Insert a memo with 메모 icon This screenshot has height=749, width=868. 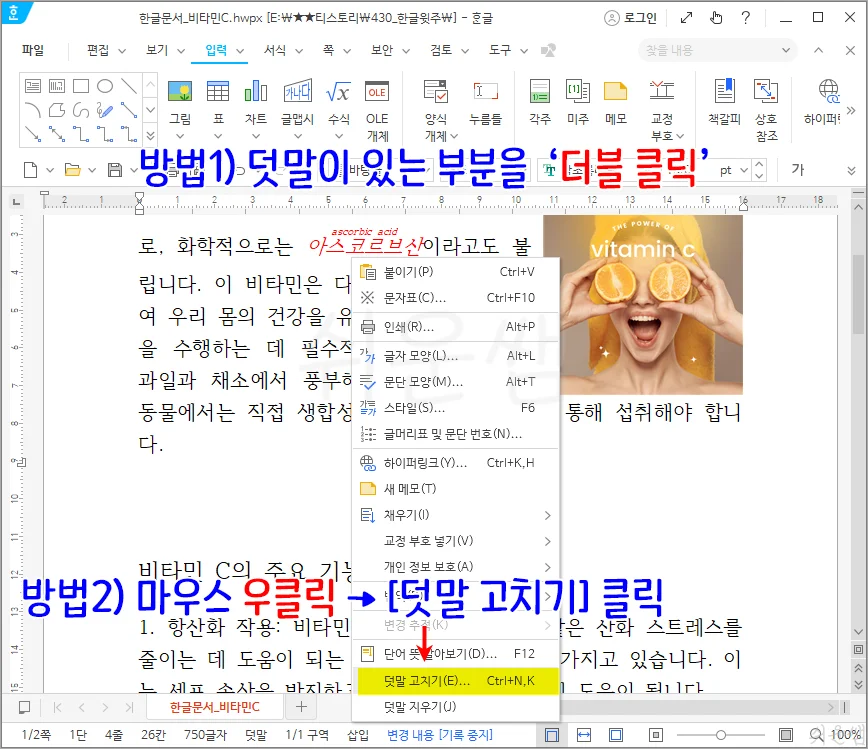tap(616, 91)
